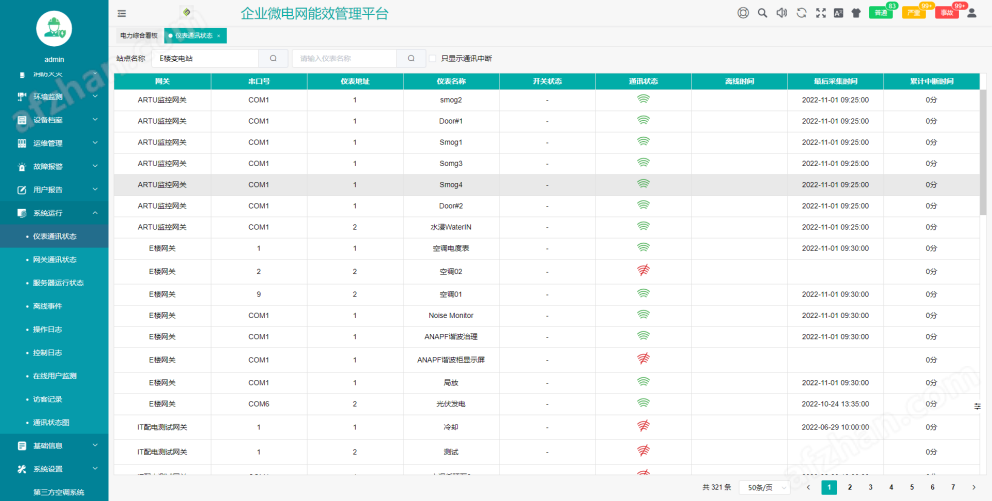Click the help lifebuoy icon in header
Screen dimensions: 992x501
pos(743,13)
